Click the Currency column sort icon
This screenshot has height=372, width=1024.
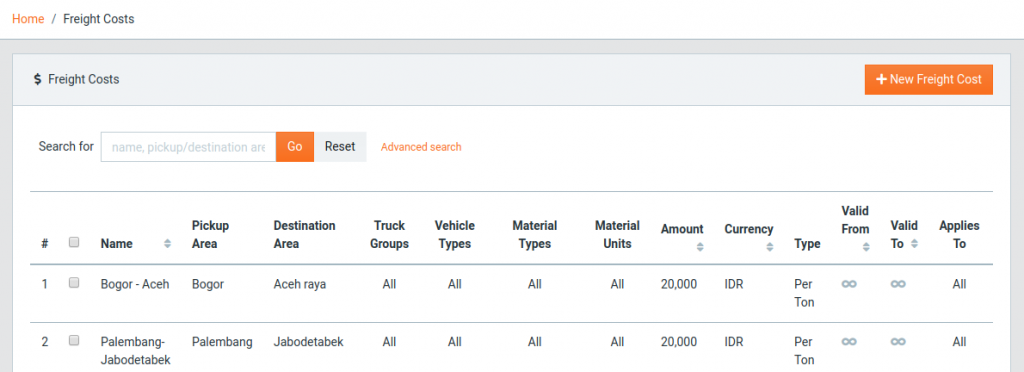click(x=770, y=247)
